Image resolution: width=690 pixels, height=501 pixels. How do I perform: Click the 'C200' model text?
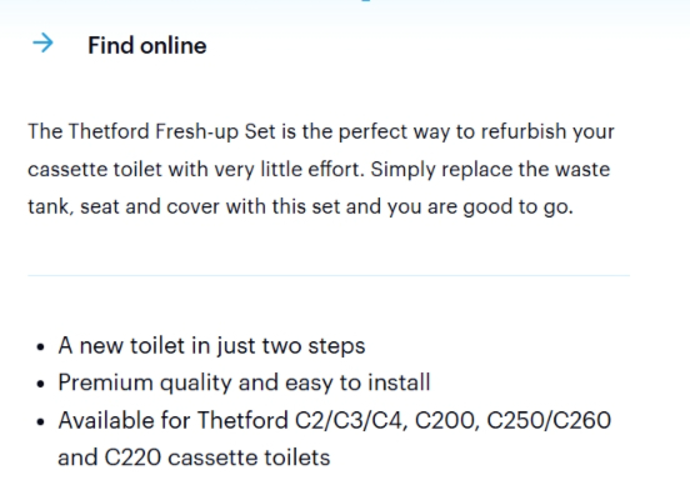tap(445, 420)
